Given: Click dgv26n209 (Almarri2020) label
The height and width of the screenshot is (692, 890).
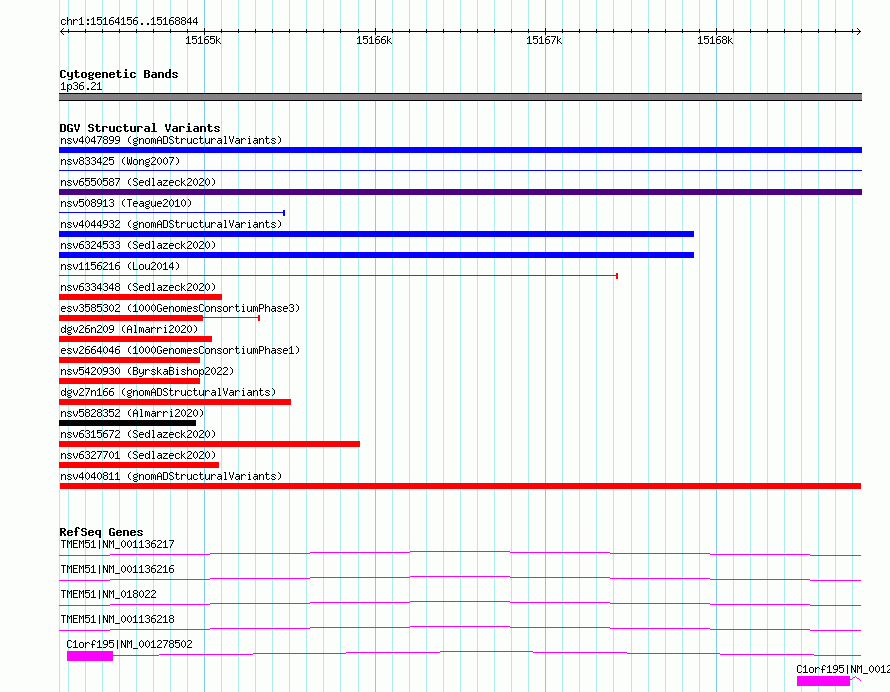Looking at the screenshot, I should click(129, 329).
